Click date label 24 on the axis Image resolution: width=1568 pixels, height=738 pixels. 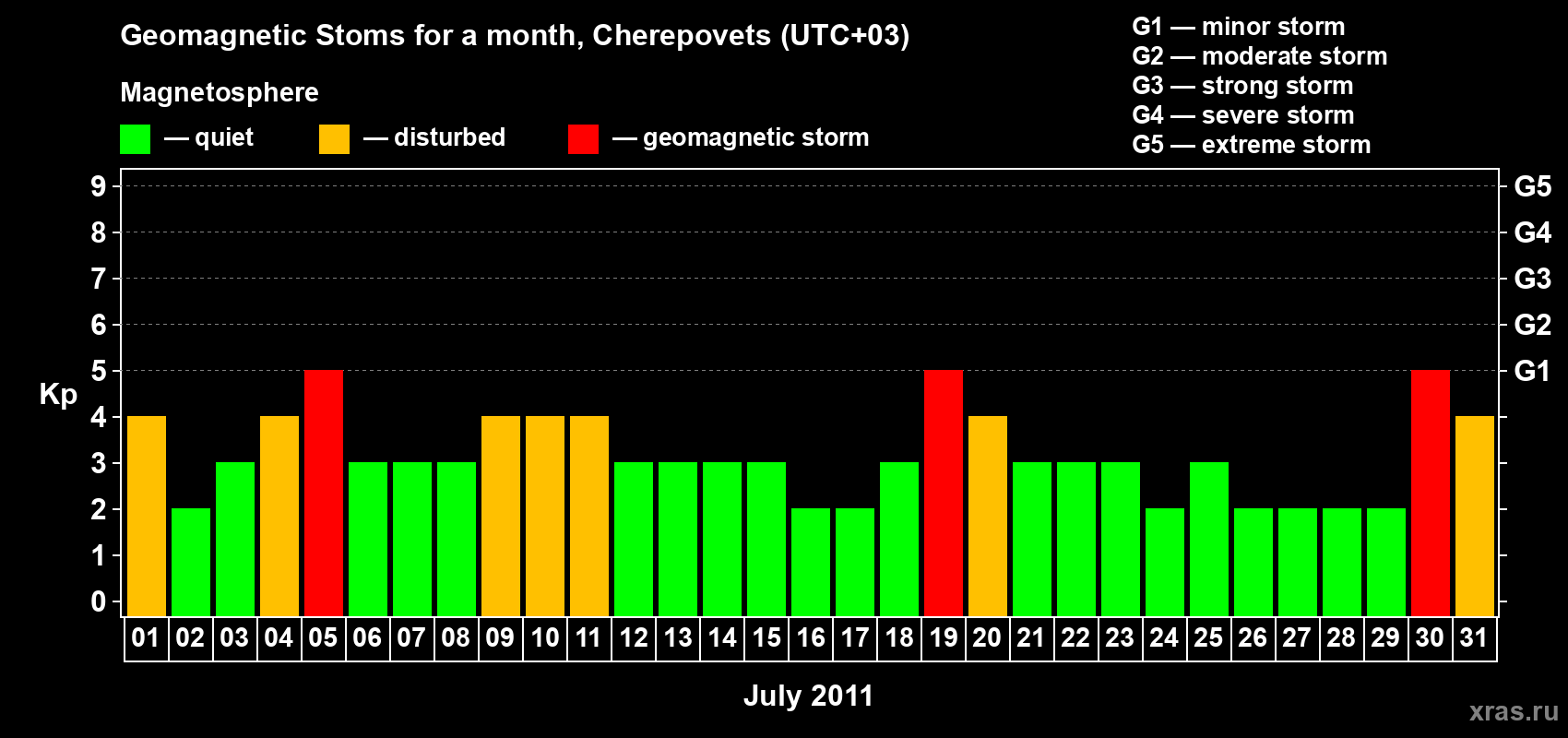point(1164,637)
